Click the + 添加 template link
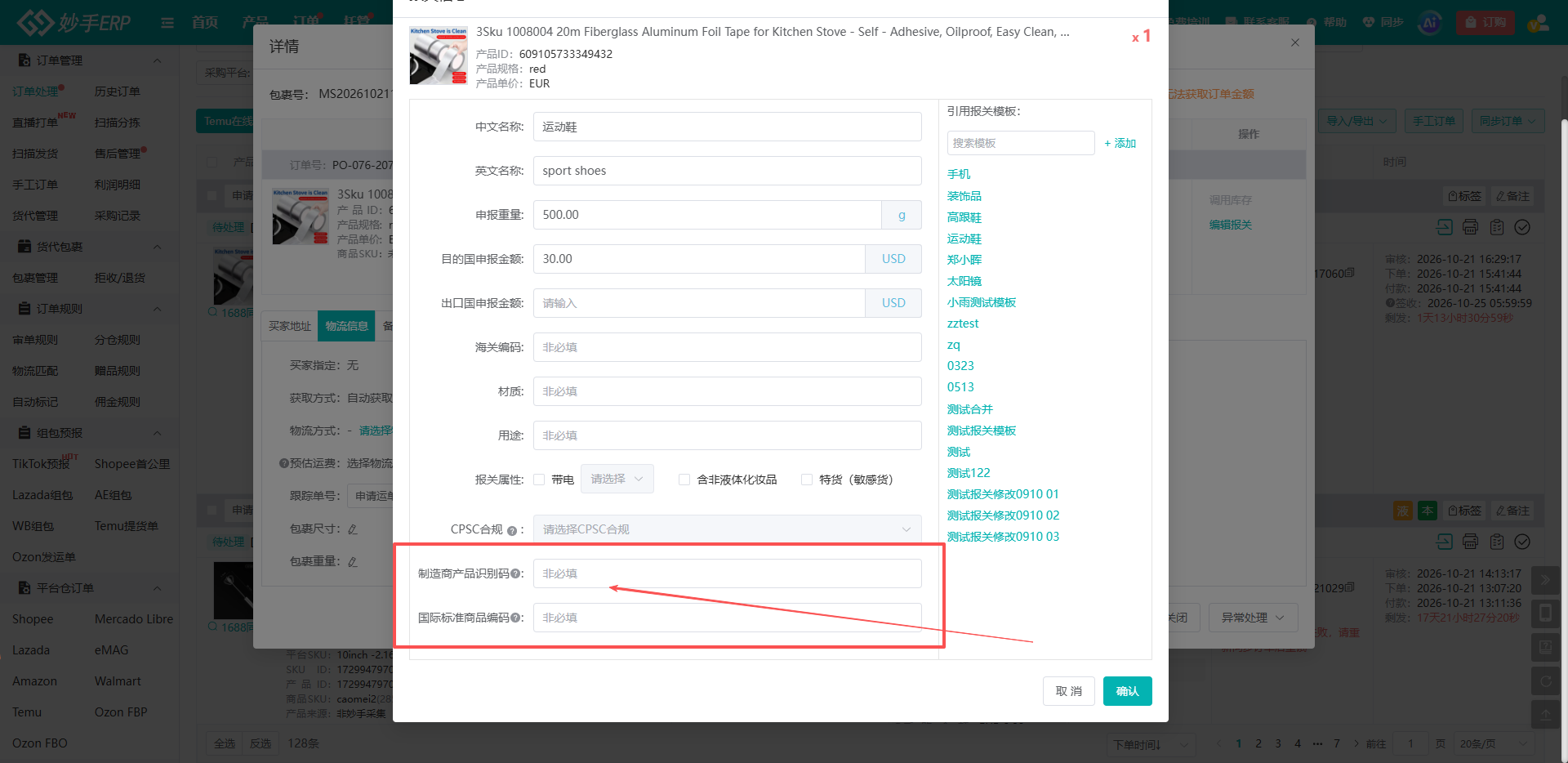 pos(1120,143)
